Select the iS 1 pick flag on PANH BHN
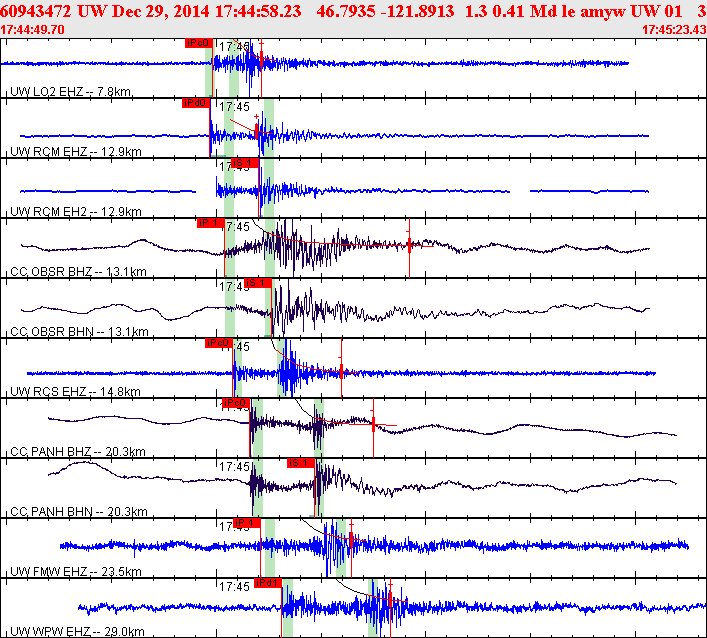 coord(301,463)
